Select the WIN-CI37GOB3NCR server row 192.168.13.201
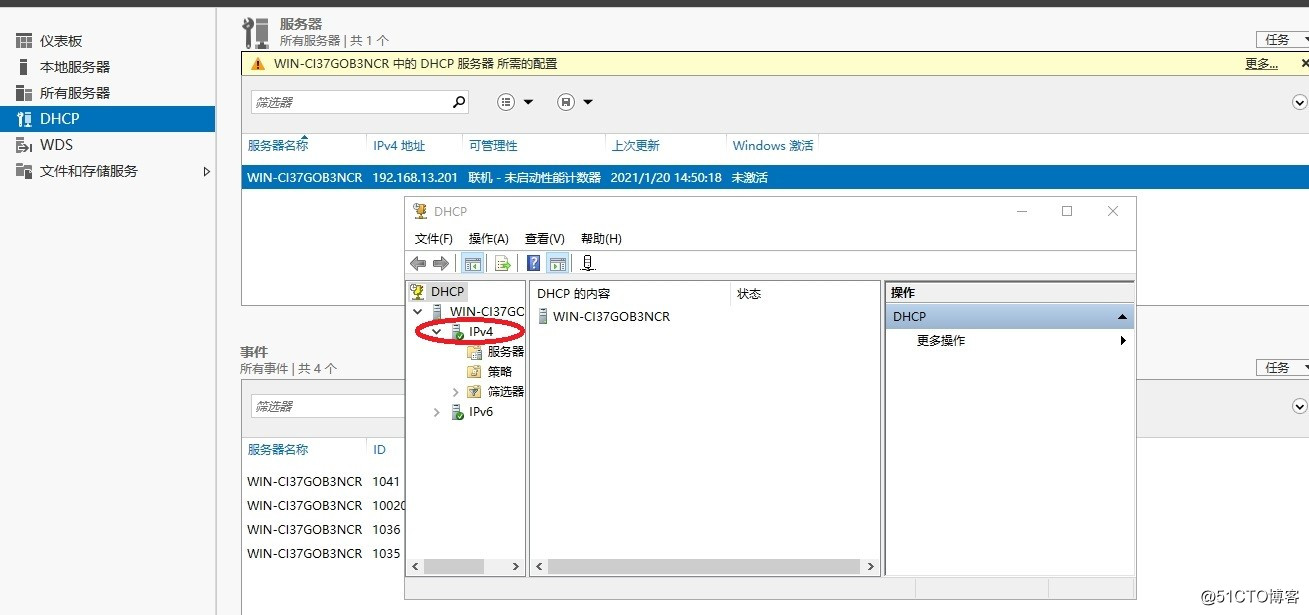The width and height of the screenshot is (1309, 615). (x=775, y=177)
